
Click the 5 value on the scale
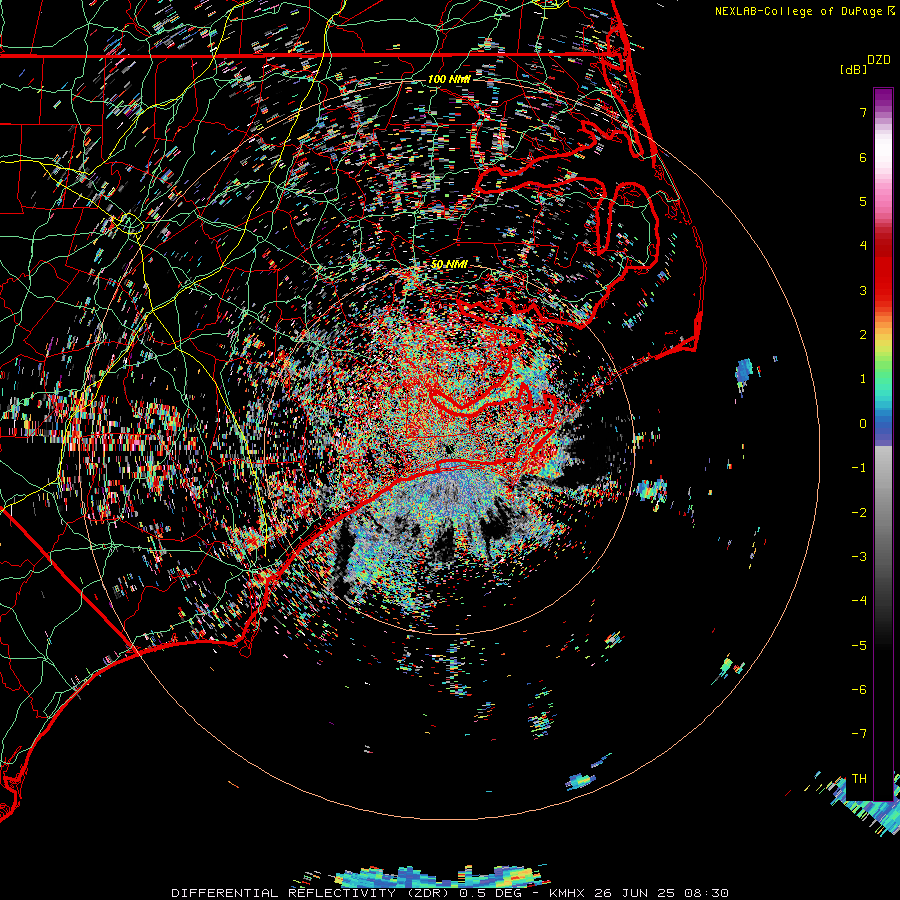point(863,201)
